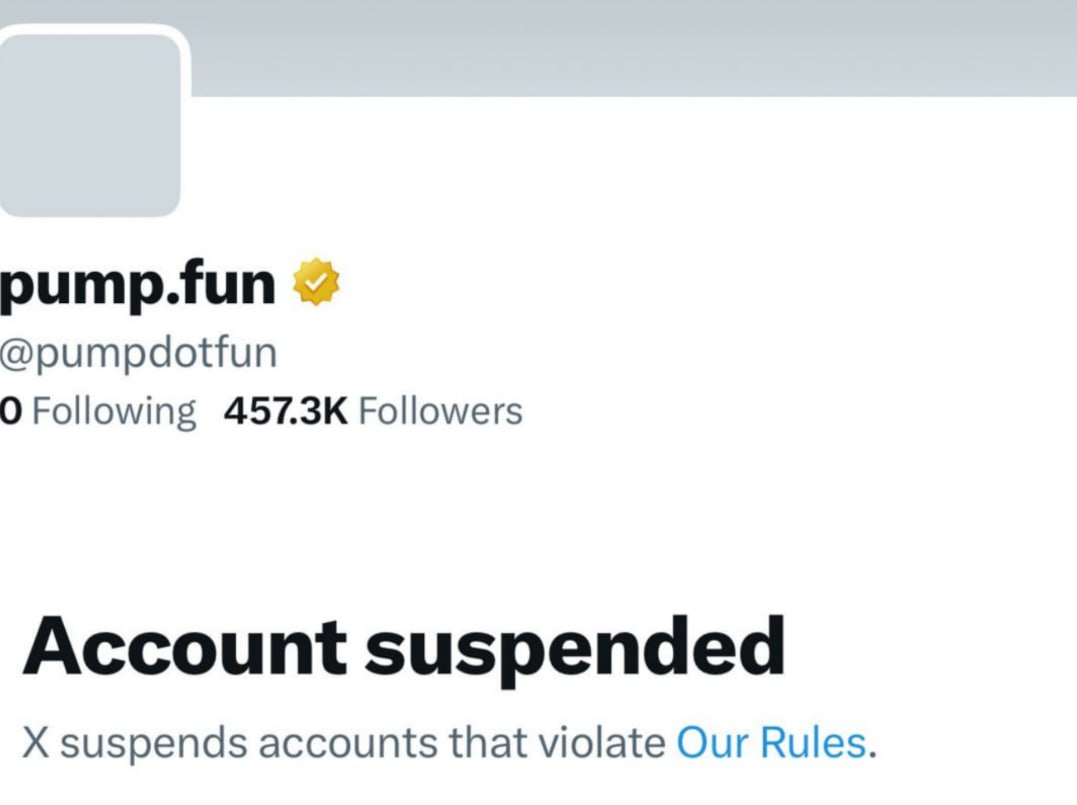View the 457.3K Followers list
The width and height of the screenshot is (1077, 805).
(x=373, y=411)
